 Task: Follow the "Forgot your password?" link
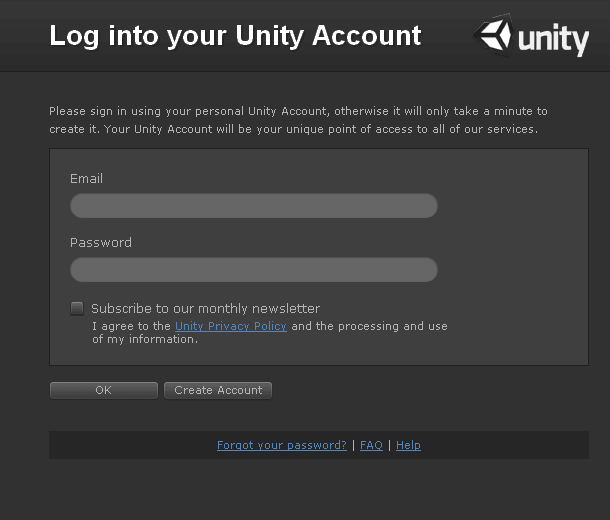281,445
